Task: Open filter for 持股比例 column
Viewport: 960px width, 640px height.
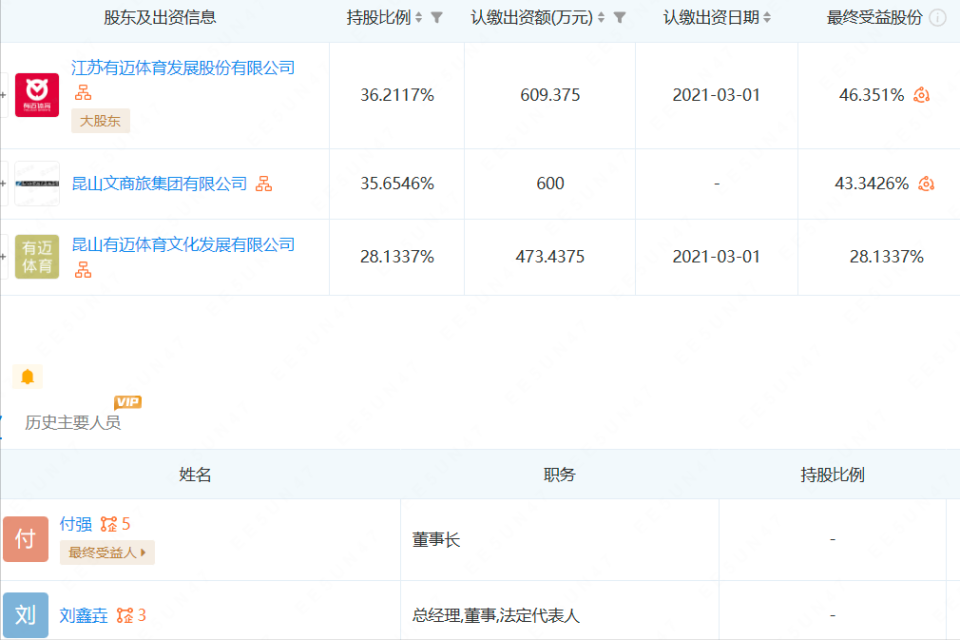Action: (437, 18)
